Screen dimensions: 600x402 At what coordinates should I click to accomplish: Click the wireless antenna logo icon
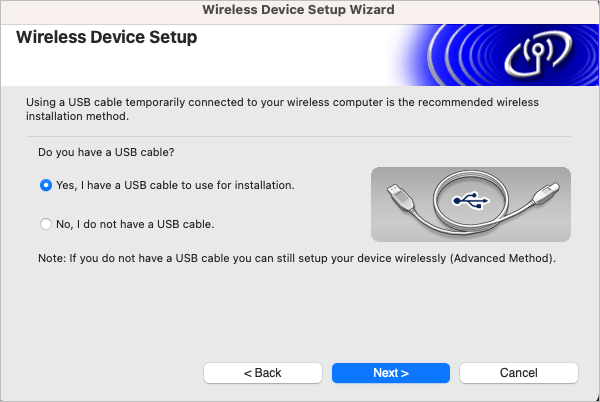[x=538, y=52]
